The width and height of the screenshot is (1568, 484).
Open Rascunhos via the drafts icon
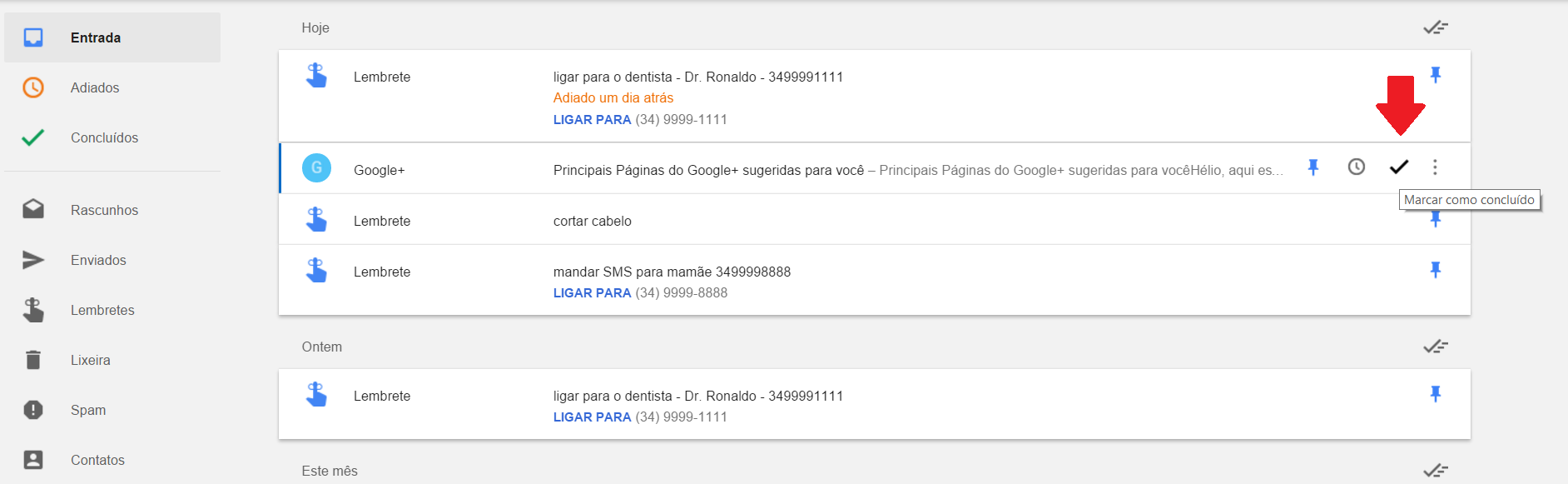[x=32, y=209]
